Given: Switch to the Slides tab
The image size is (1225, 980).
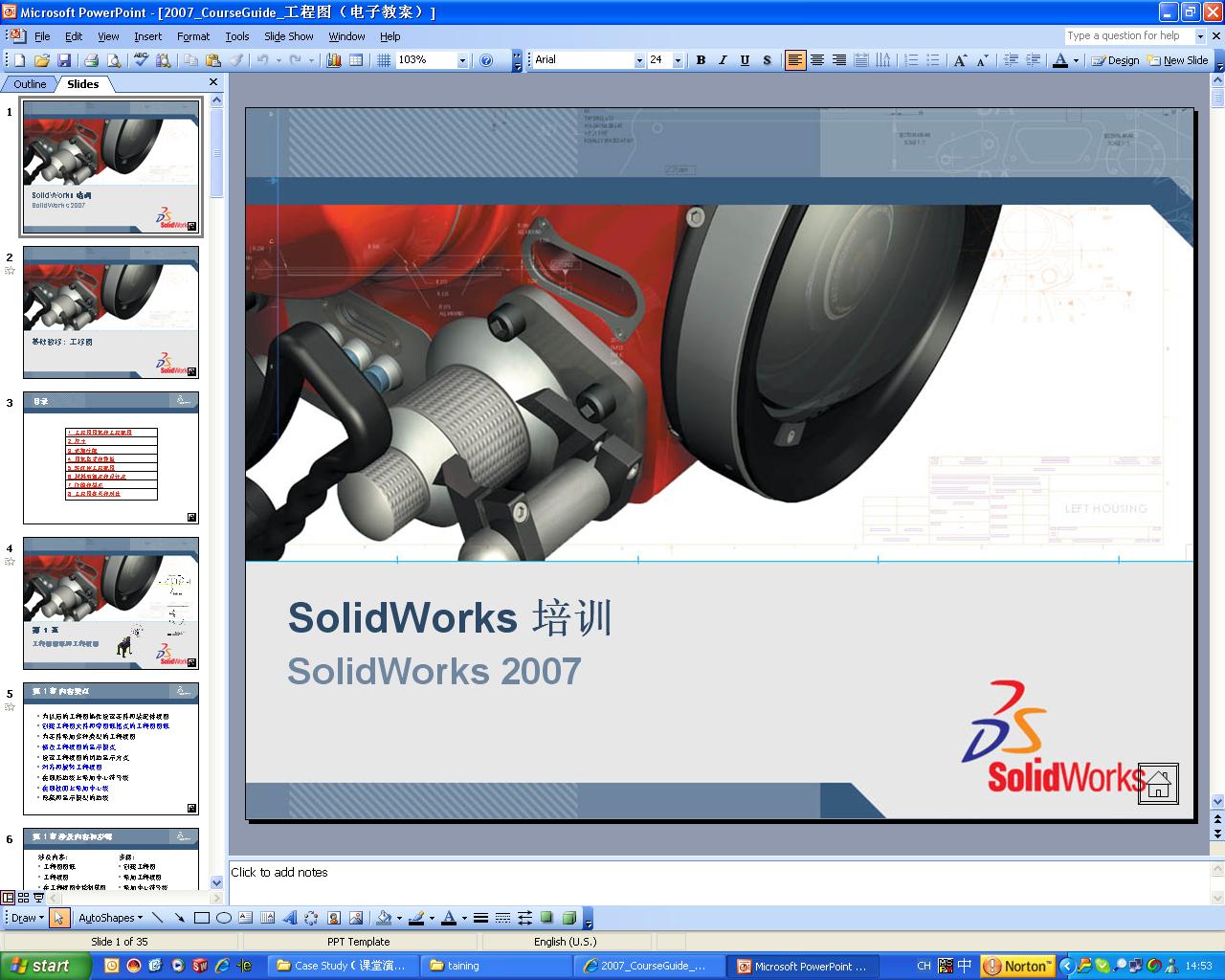Looking at the screenshot, I should tap(83, 84).
